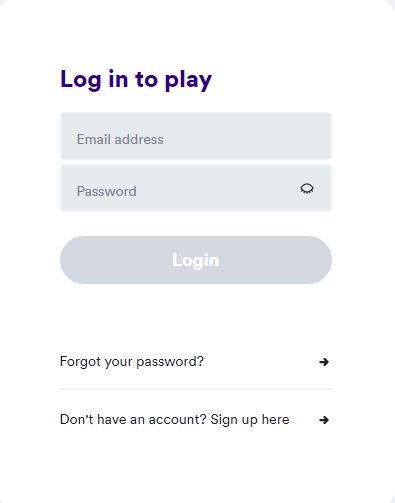Click the arrow next to Sign up here
Image resolution: width=395 pixels, height=503 pixels.
point(324,420)
